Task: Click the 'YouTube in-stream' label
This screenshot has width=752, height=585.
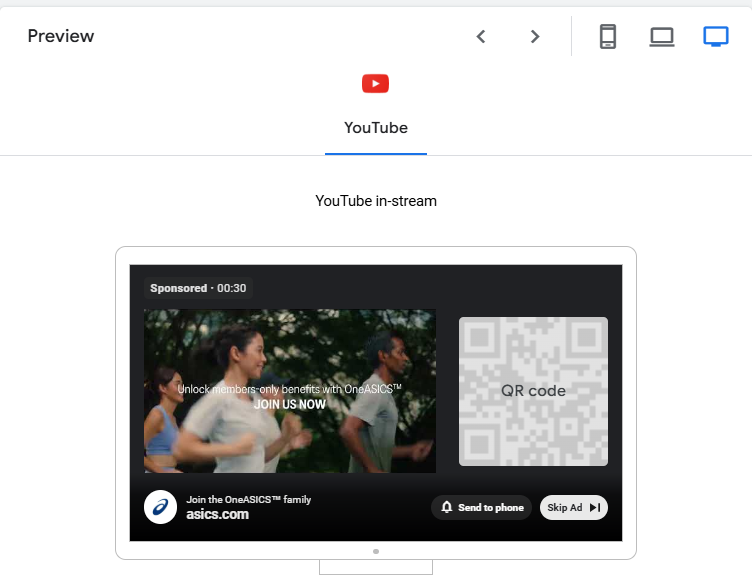Action: tap(376, 201)
